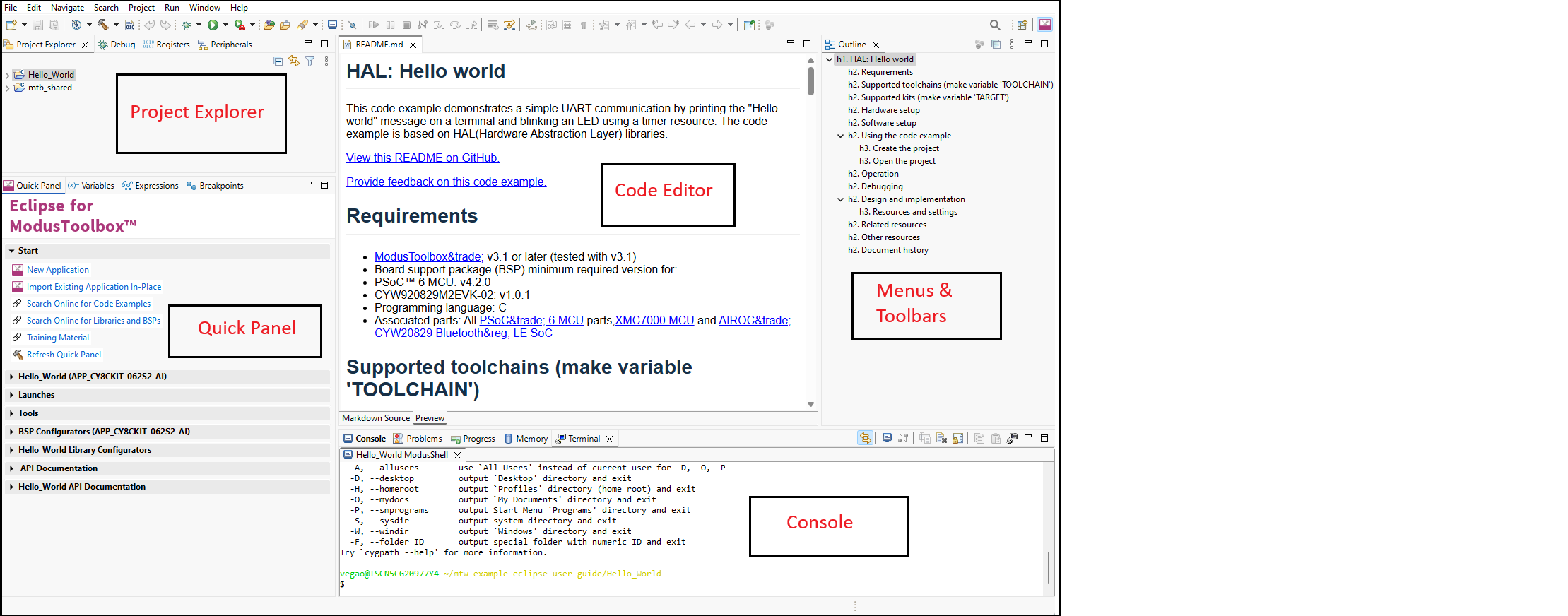
Task: Collapse 'Design and implementation' outline node
Action: [841, 199]
